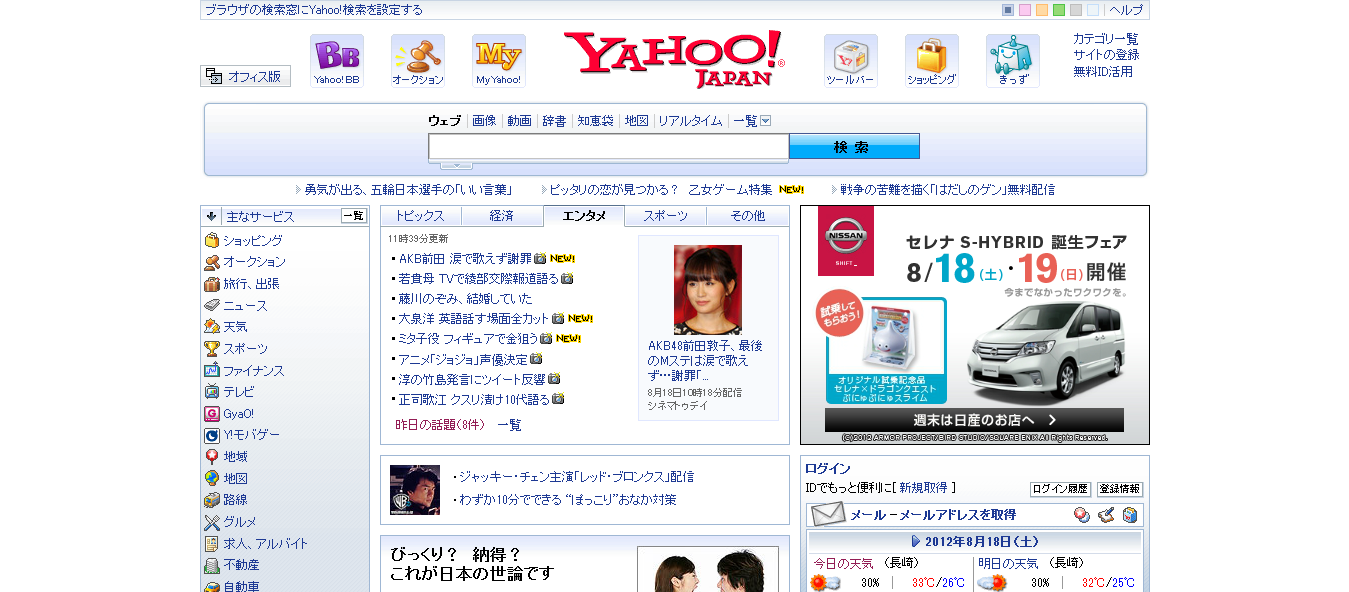Click the 路線 train icon in sidebar
The image size is (1349, 592).
tap(212, 500)
